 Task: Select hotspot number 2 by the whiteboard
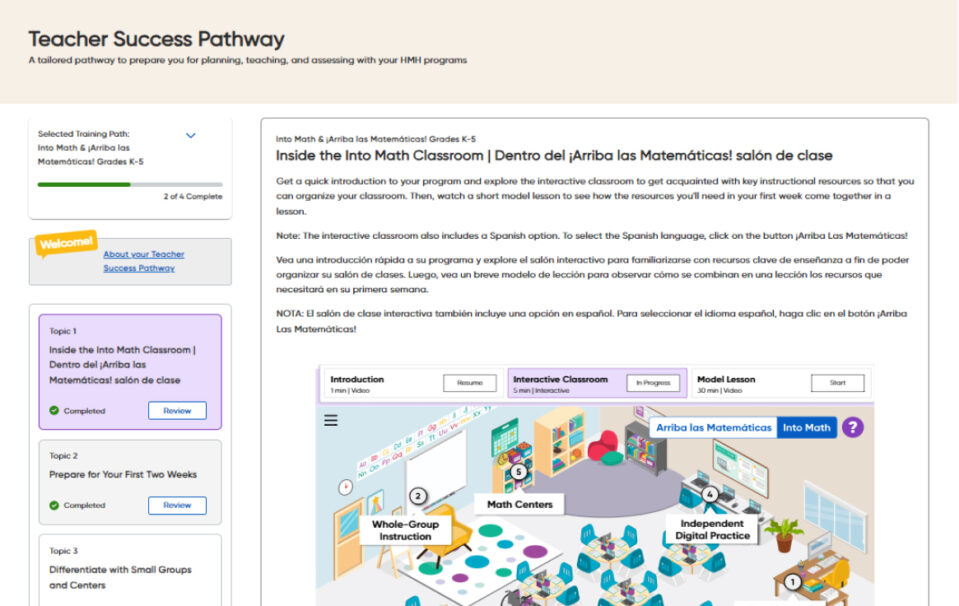tap(418, 496)
